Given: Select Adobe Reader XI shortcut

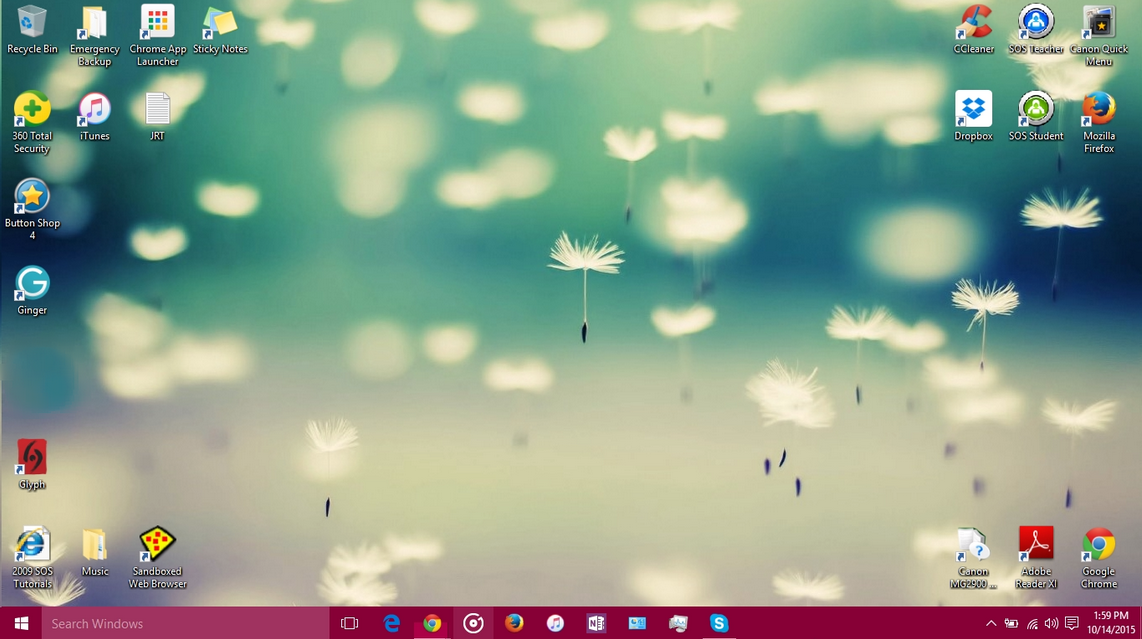Looking at the screenshot, I should pos(1036,557).
